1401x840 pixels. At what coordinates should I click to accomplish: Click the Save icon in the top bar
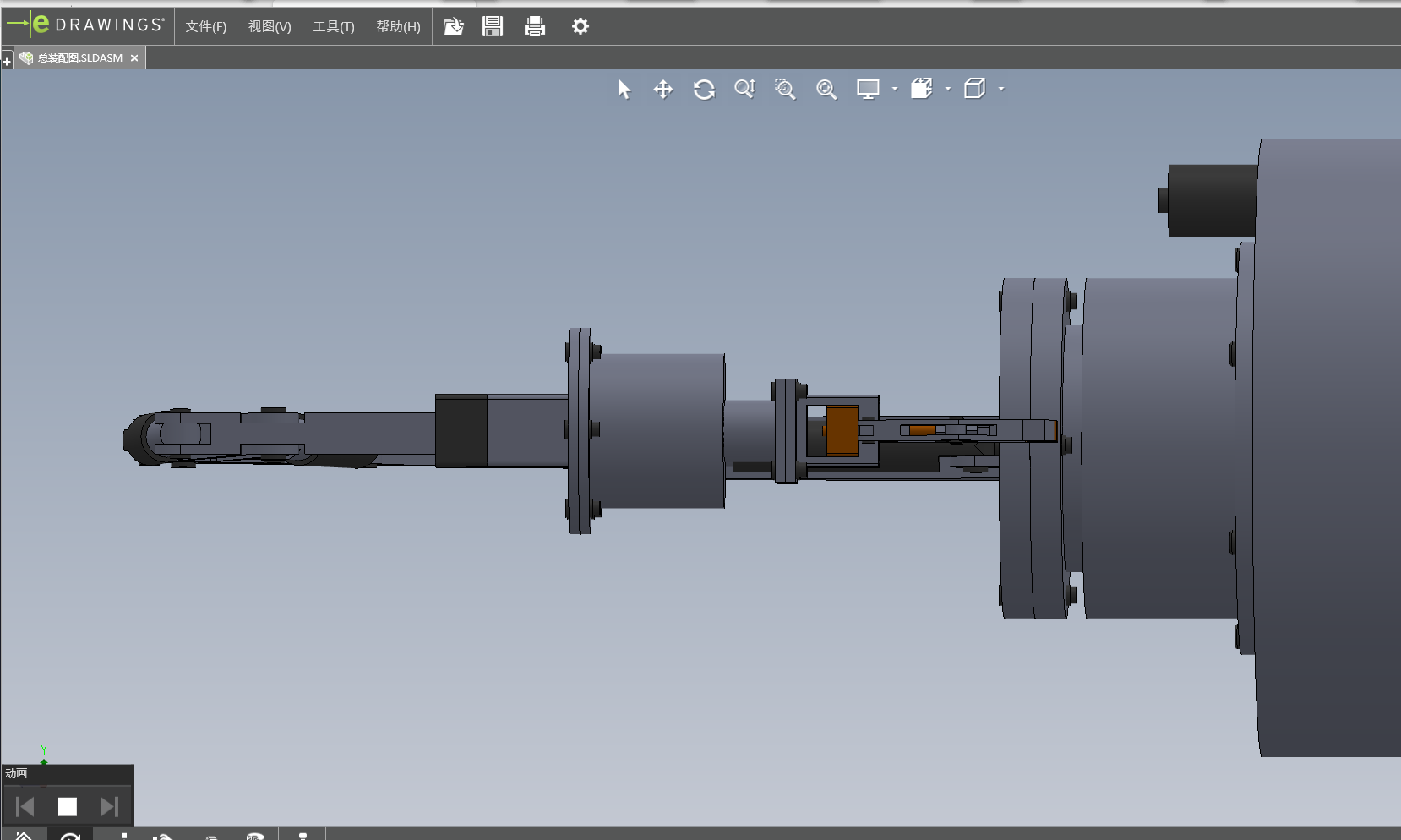click(493, 26)
